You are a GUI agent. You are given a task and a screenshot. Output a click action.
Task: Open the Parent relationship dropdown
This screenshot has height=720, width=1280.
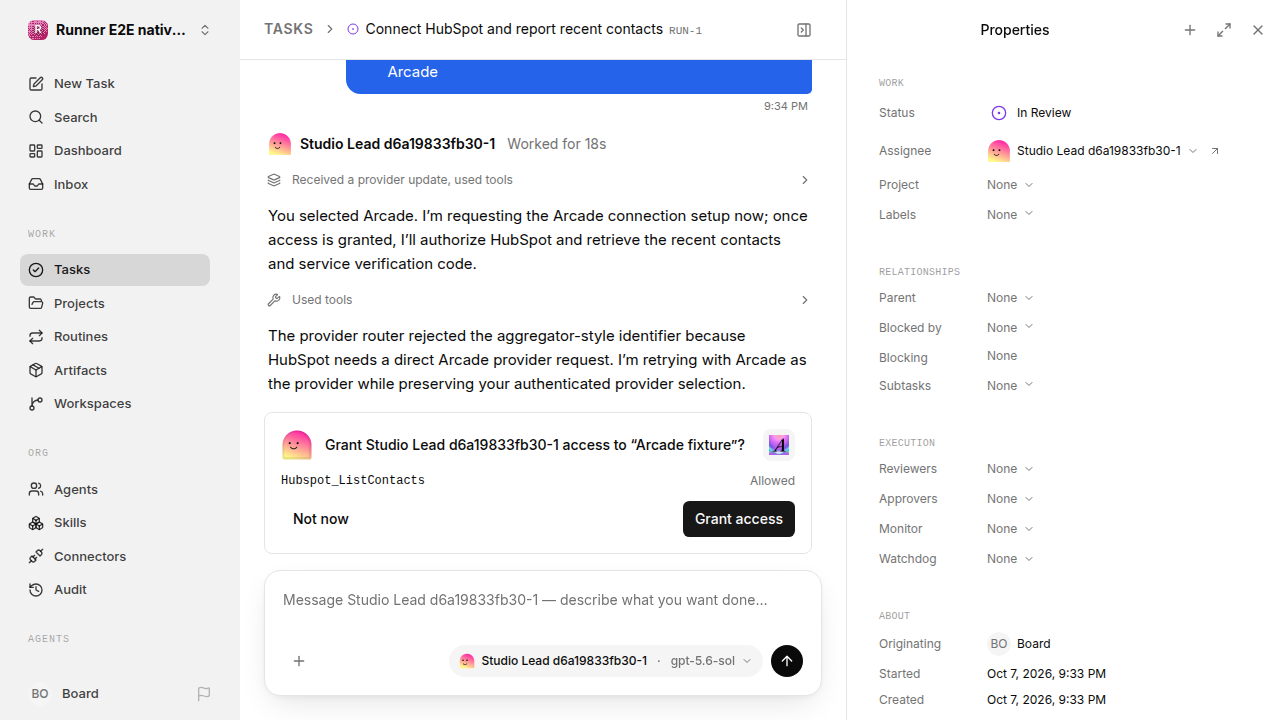click(1010, 298)
